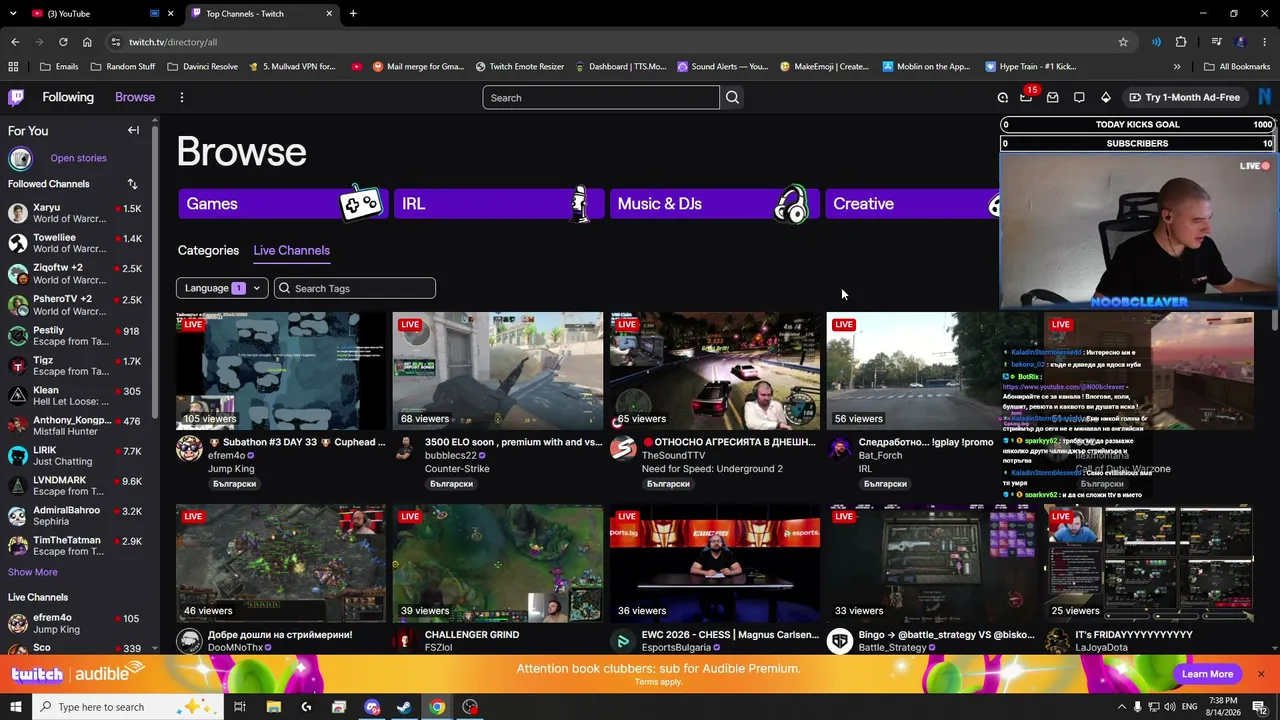Screen dimensions: 1280x720
Task: Switch to the Categories tab
Action: 208,250
